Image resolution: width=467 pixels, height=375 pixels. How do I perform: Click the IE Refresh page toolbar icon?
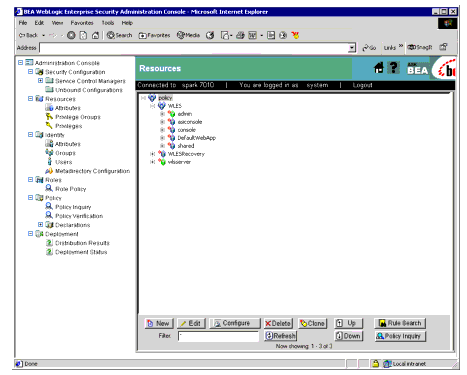(x=83, y=35)
